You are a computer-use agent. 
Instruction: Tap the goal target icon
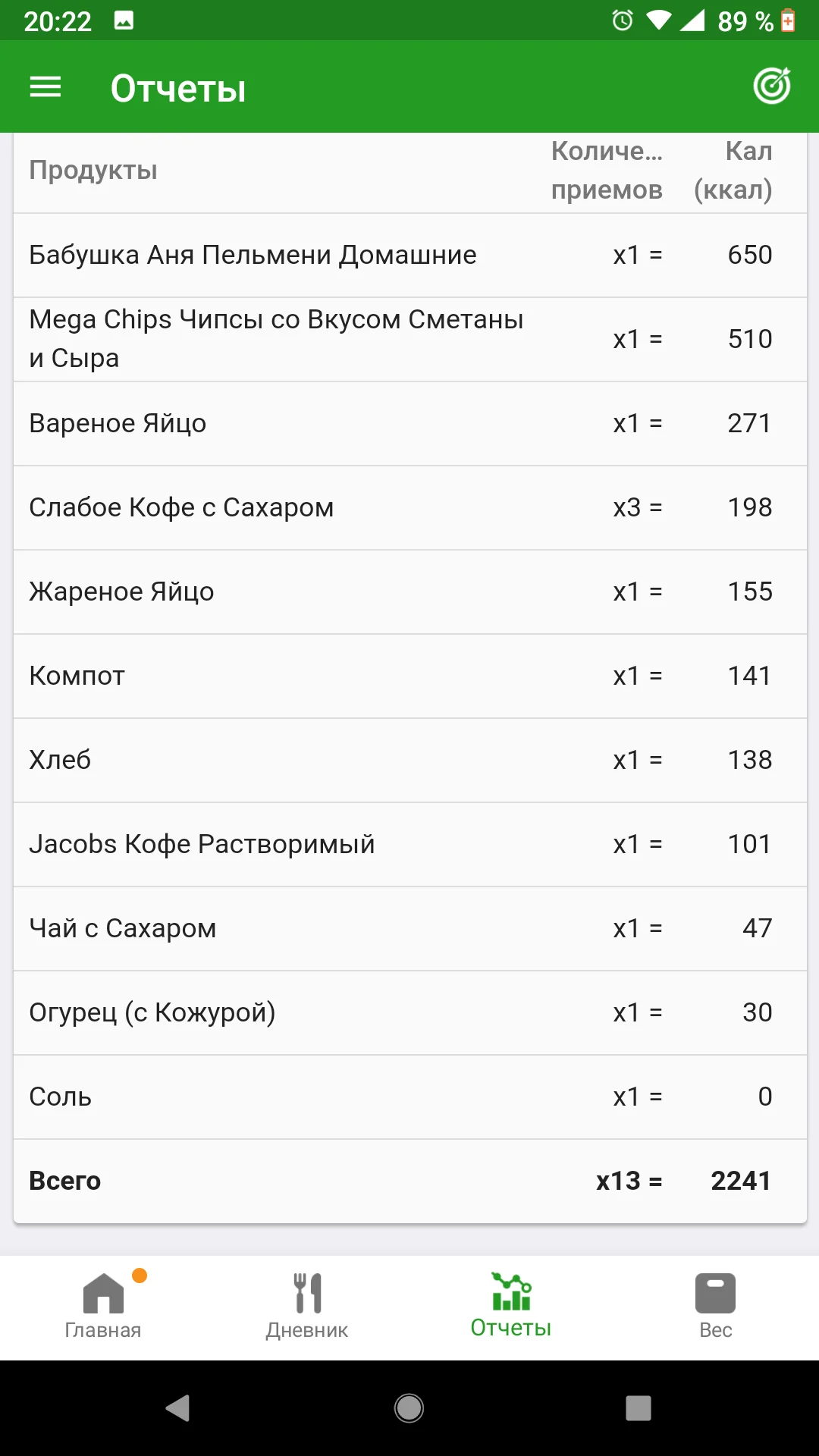(772, 86)
